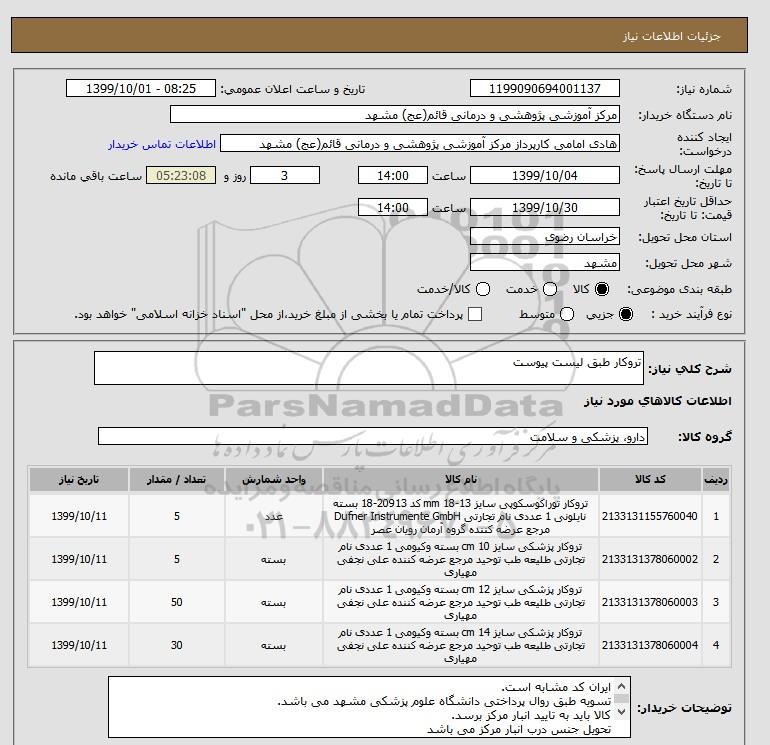Click the need number field 1199090694001137

(545, 88)
